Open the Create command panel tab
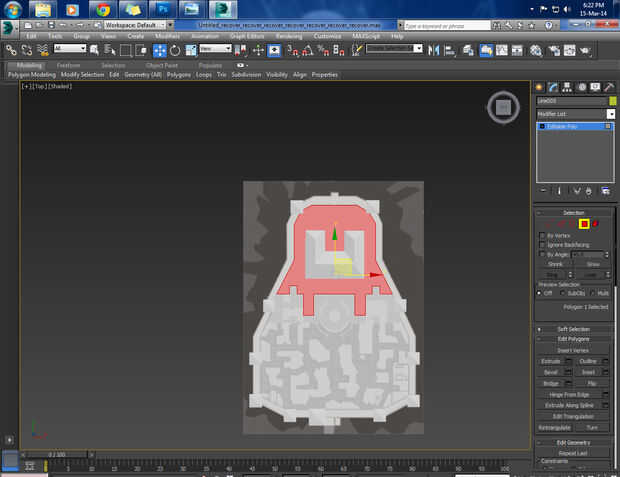The height and width of the screenshot is (477, 620). [539, 87]
